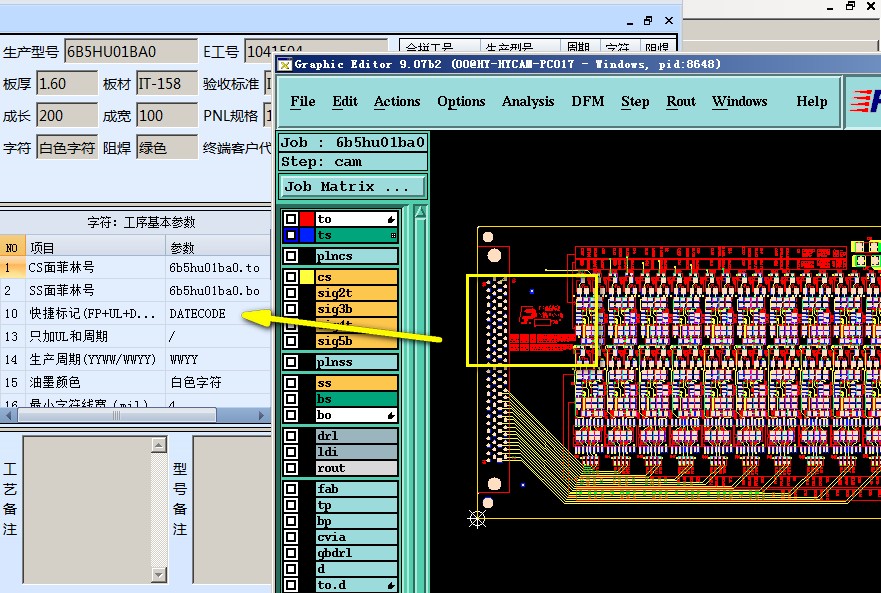
Task: Toggle visibility checkbox for layer to
Action: [x=291, y=219]
